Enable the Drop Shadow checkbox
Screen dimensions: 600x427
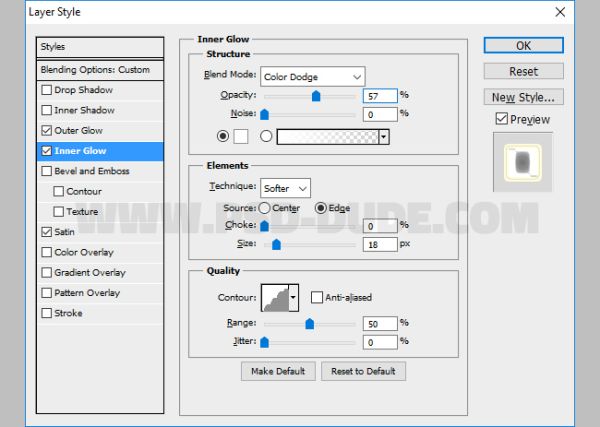(x=47, y=90)
